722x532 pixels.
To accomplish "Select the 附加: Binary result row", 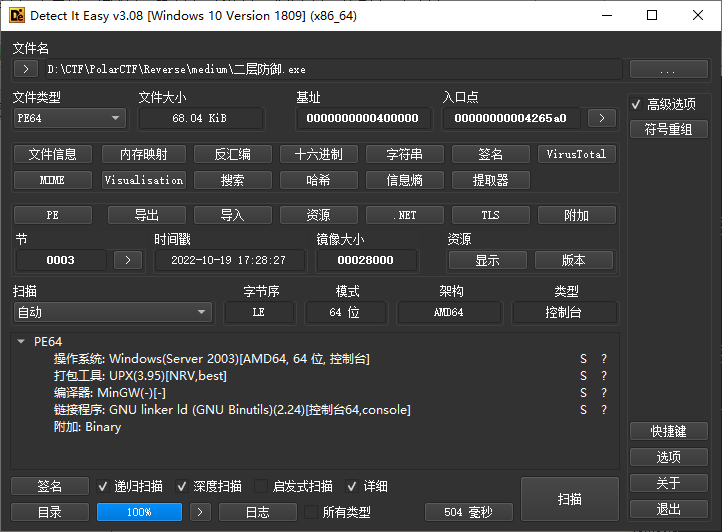I will [87, 427].
